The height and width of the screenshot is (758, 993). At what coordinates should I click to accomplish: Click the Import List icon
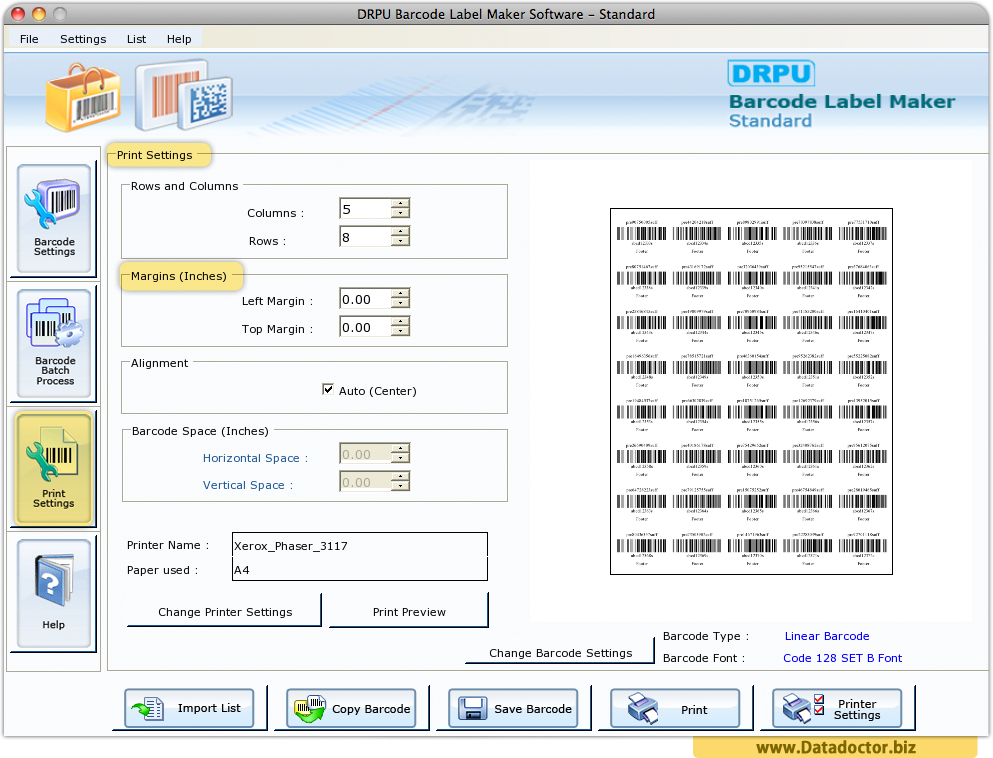pyautogui.click(x=148, y=709)
